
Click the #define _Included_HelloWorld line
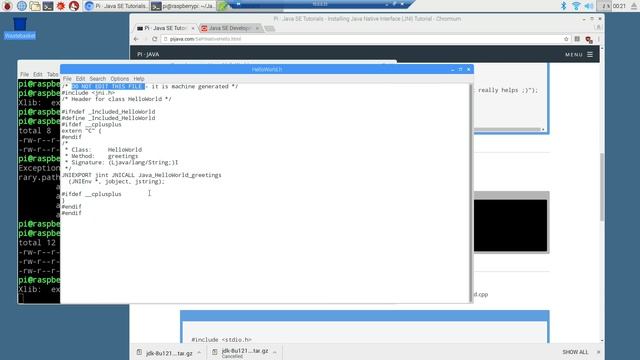tap(109, 118)
